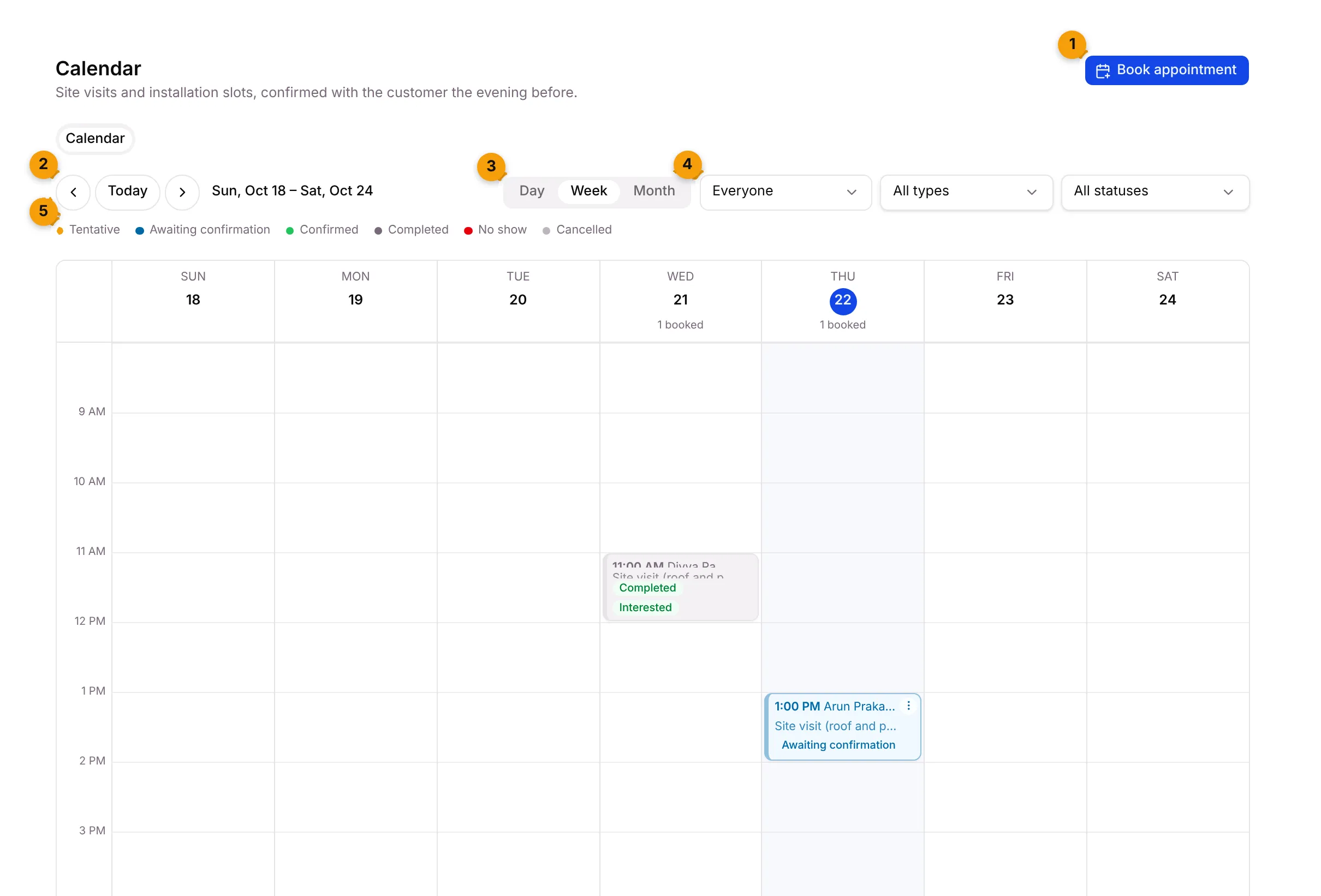Click the 1 booked text under Wednesday
The width and height of the screenshot is (1321, 896).
(x=680, y=325)
